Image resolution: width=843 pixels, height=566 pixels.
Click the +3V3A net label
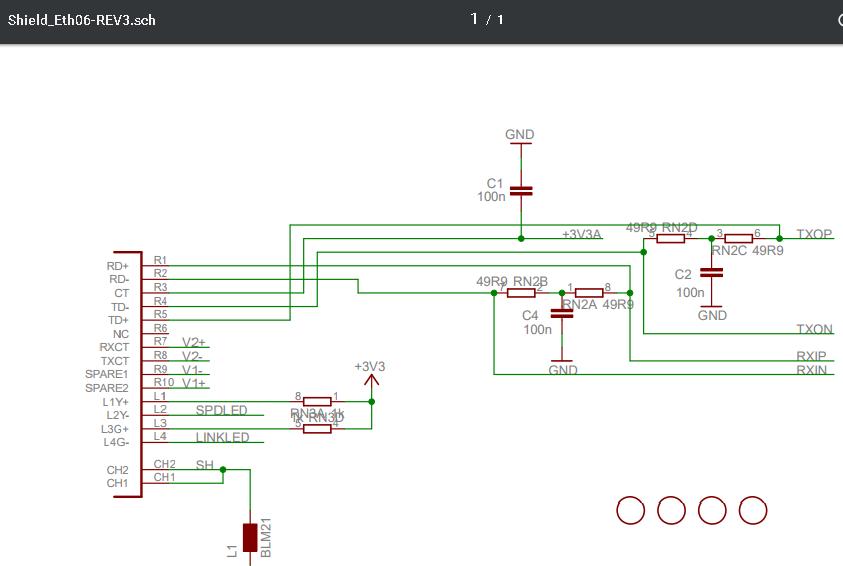pyautogui.click(x=581, y=234)
